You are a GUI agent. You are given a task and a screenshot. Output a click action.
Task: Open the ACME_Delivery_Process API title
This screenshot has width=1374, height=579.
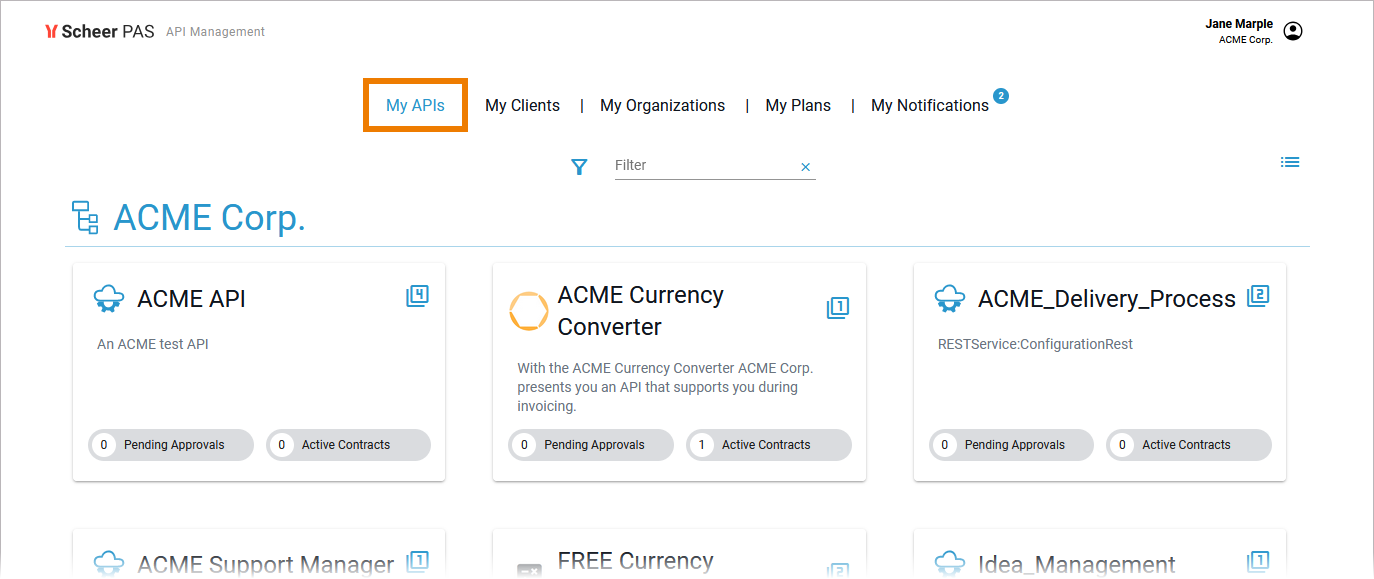click(x=1106, y=299)
